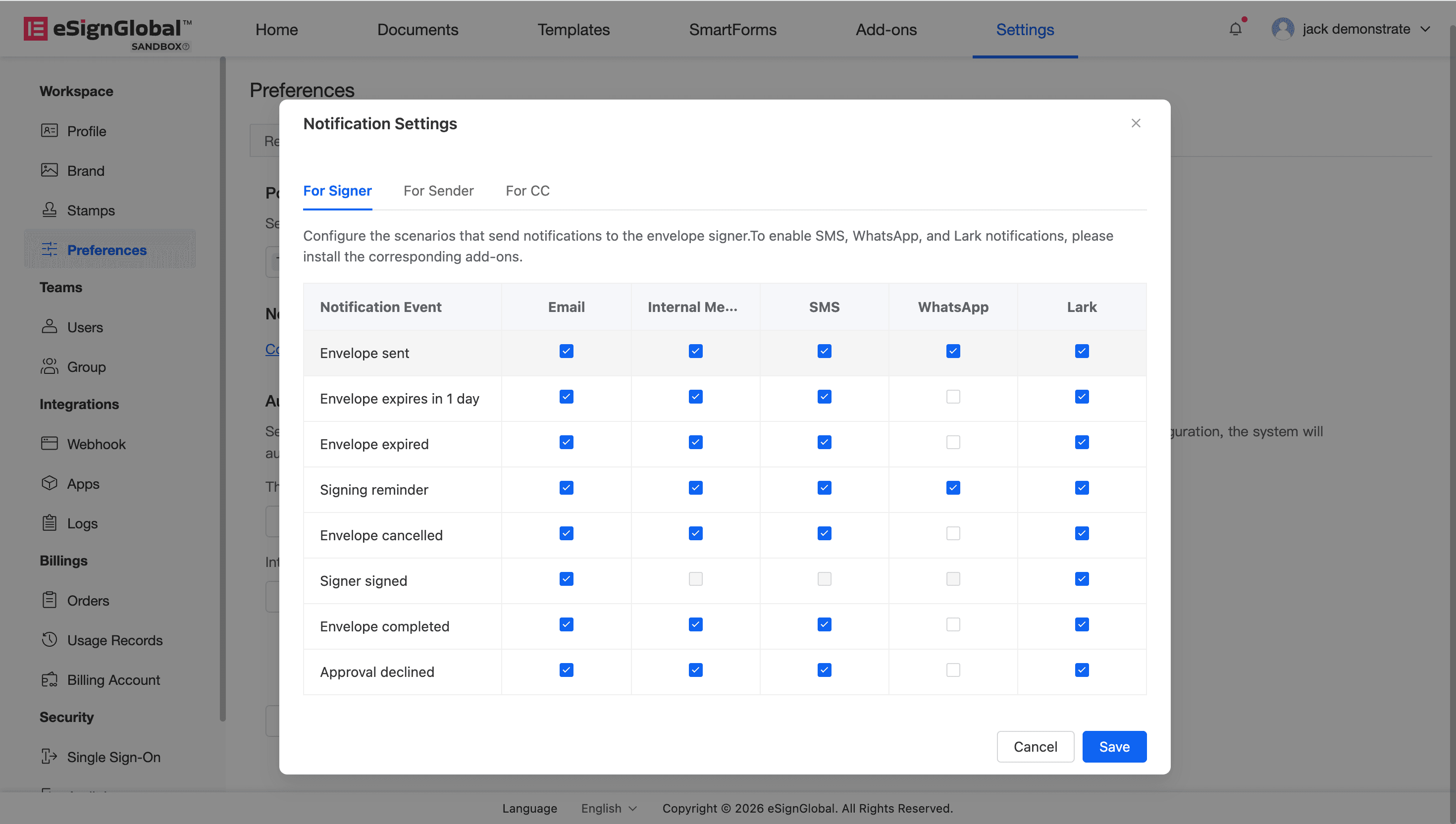Click the Billing Account icon
Viewport: 1456px width, 824px height.
click(49, 679)
